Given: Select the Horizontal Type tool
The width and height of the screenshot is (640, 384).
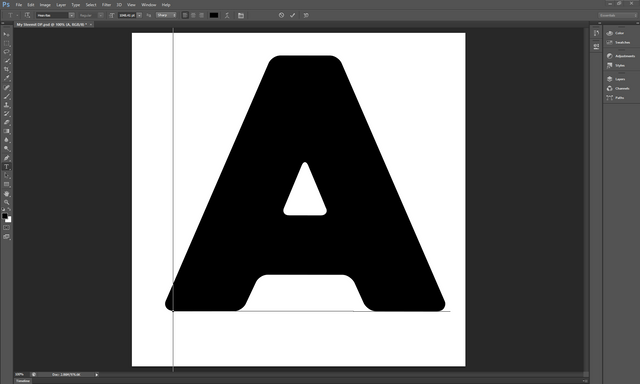Looking at the screenshot, I should pos(6,167).
